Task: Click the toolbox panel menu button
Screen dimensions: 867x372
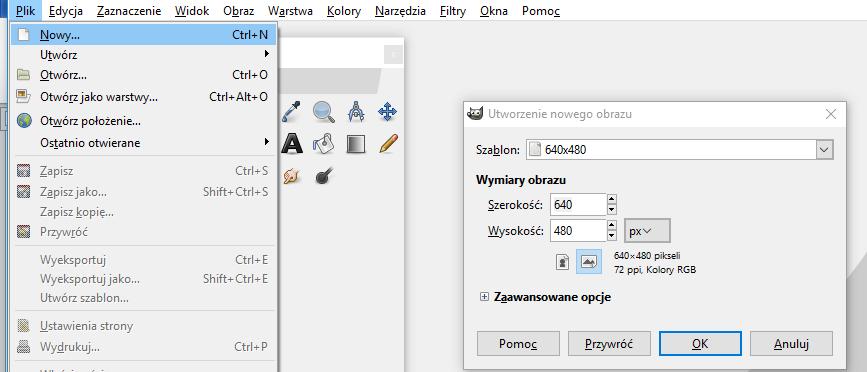Action: click(394, 55)
